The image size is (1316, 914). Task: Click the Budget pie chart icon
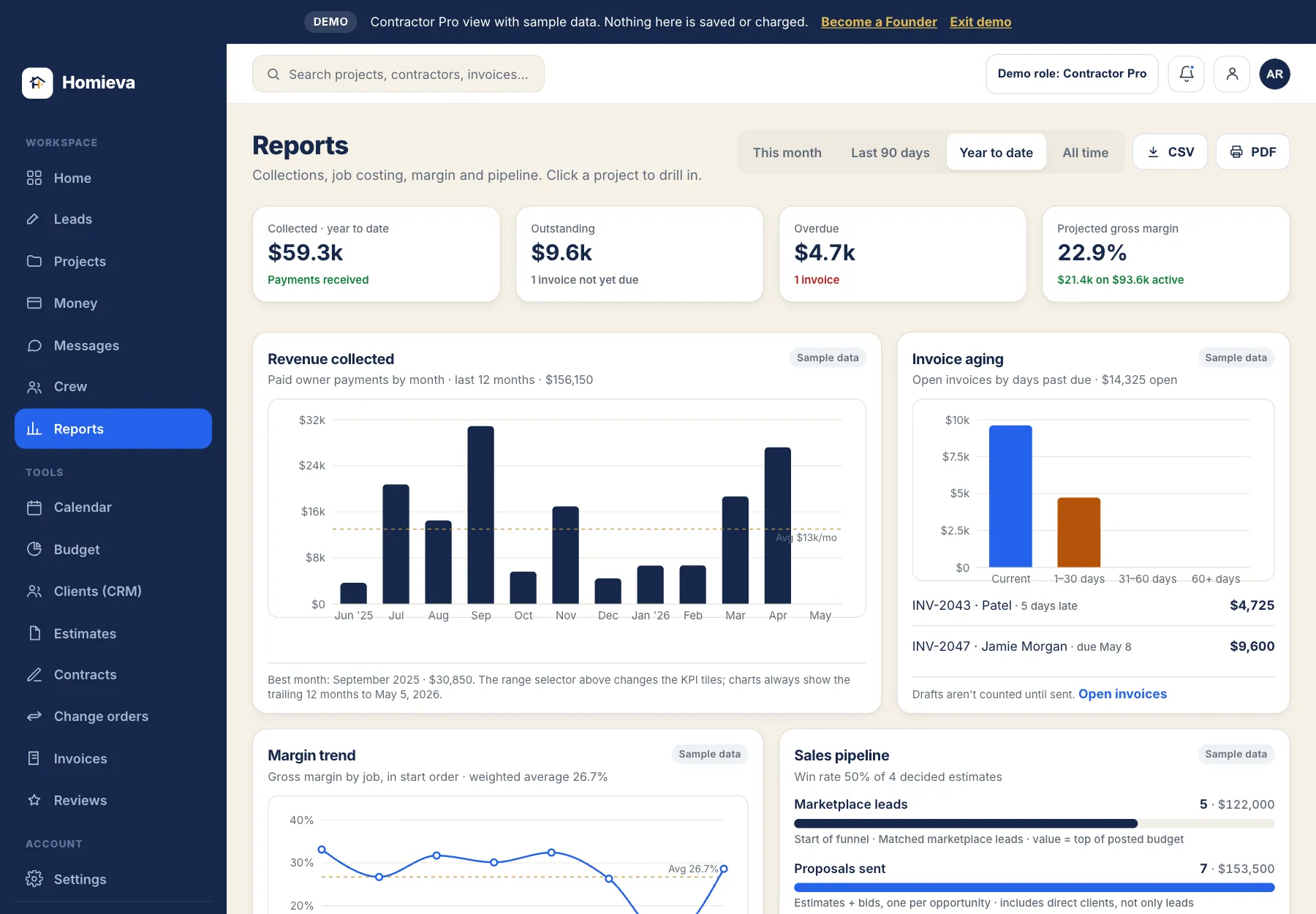(x=34, y=549)
